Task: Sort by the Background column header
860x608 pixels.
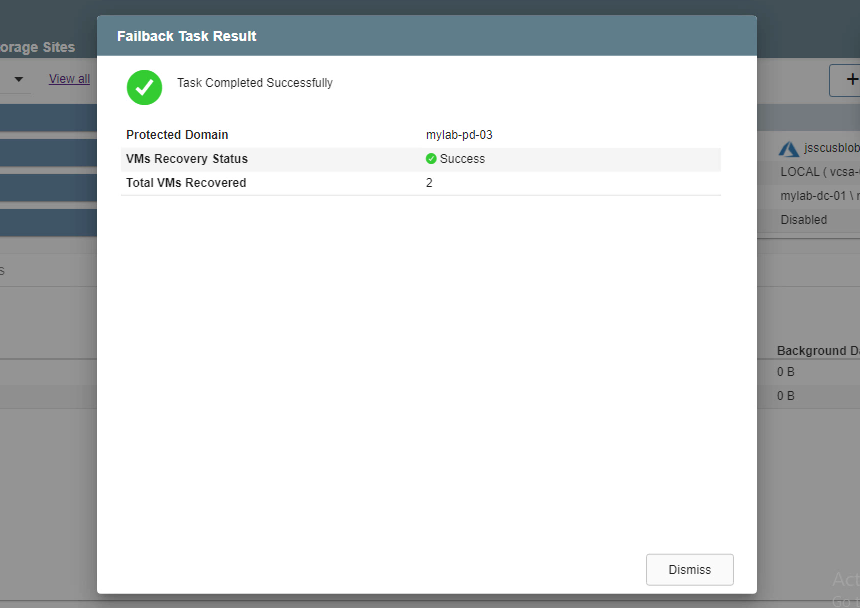Action: pos(817,351)
